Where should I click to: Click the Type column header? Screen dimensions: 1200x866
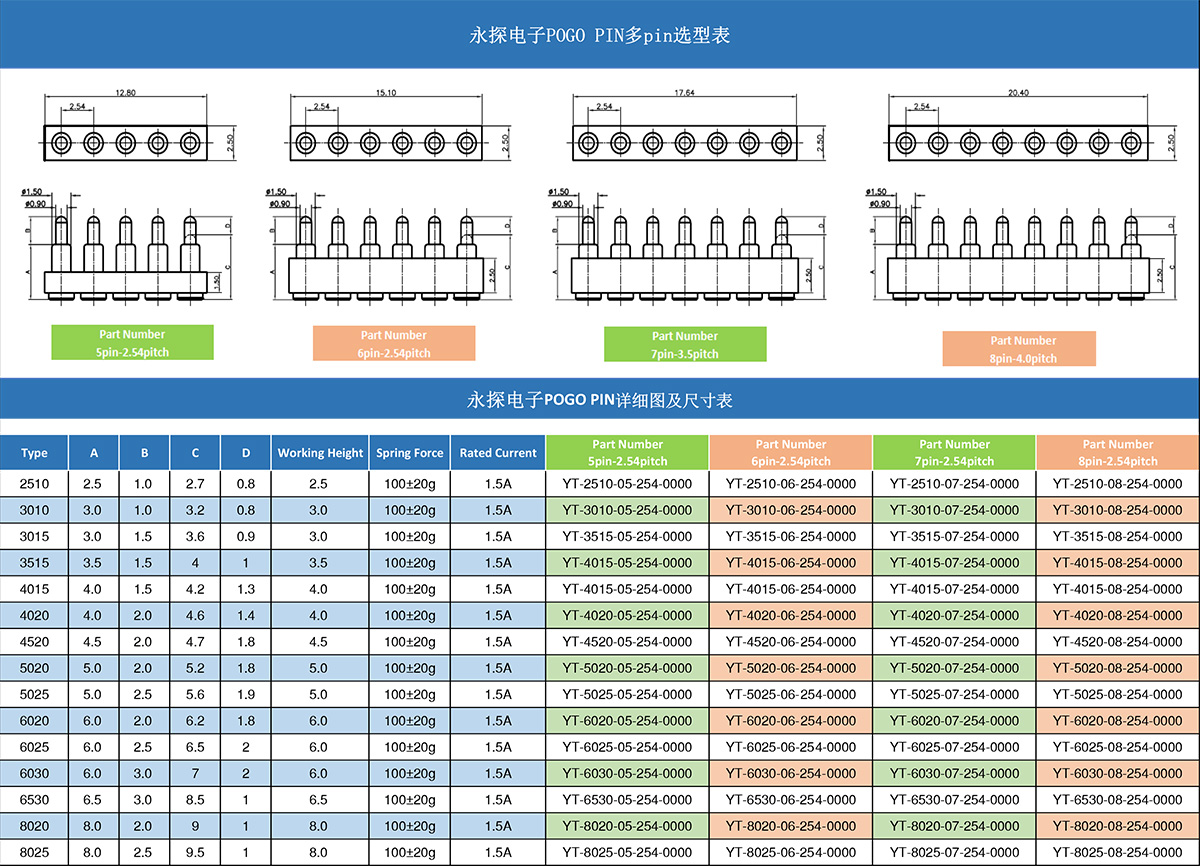(x=34, y=453)
